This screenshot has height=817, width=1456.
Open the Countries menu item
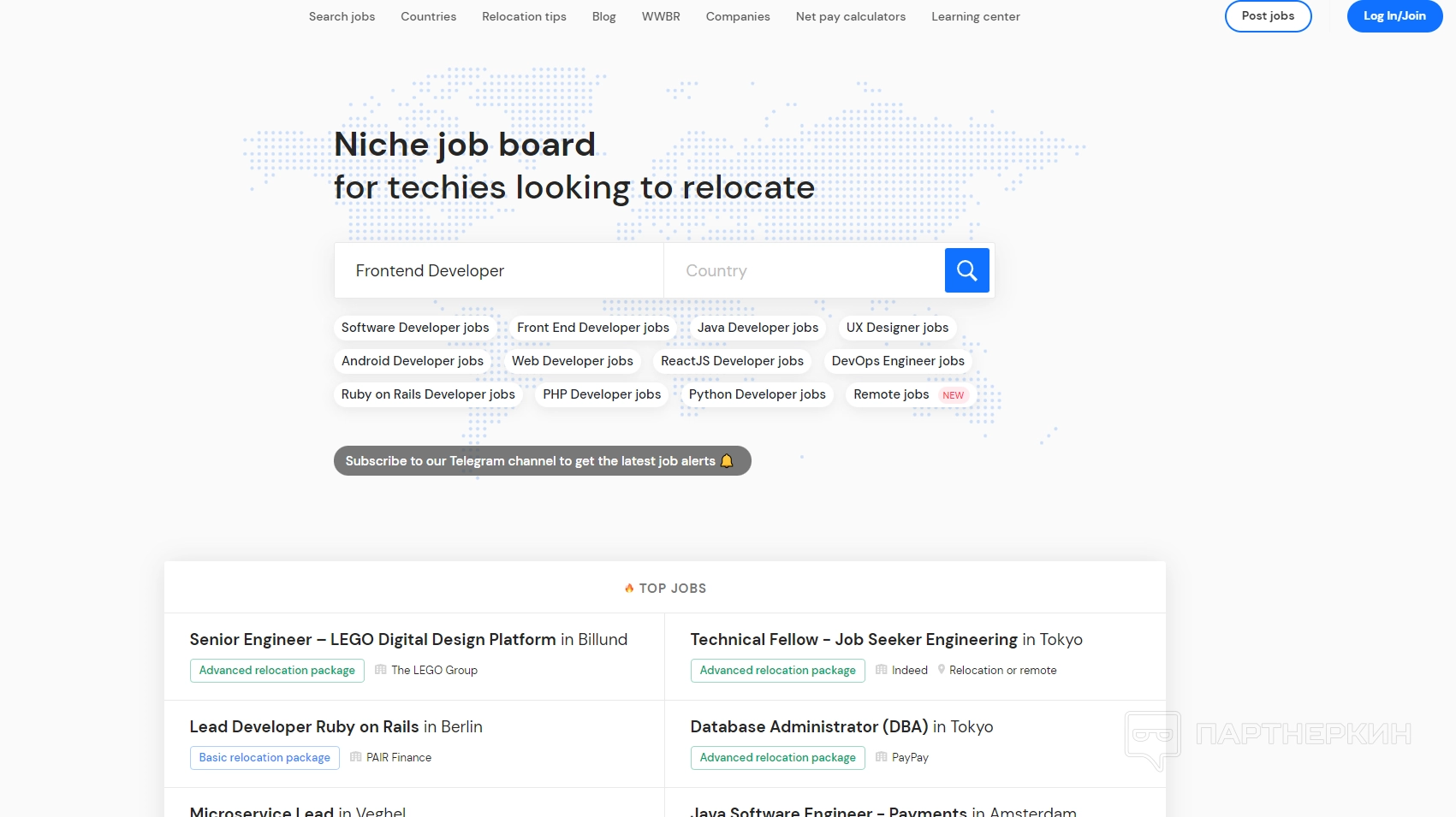click(428, 16)
